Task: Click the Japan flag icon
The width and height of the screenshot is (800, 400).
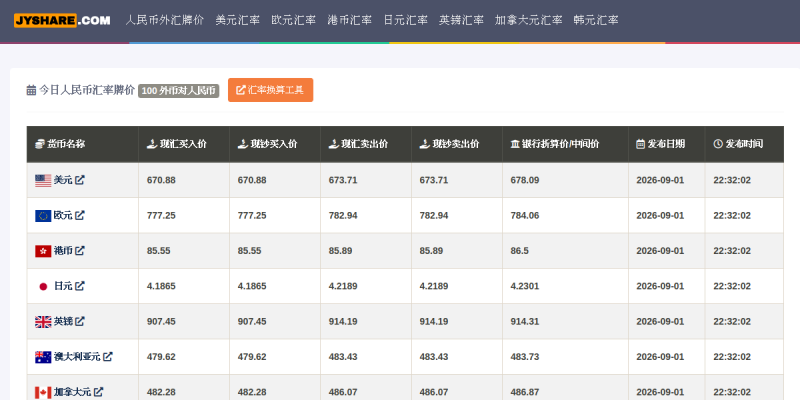Action: [x=43, y=286]
